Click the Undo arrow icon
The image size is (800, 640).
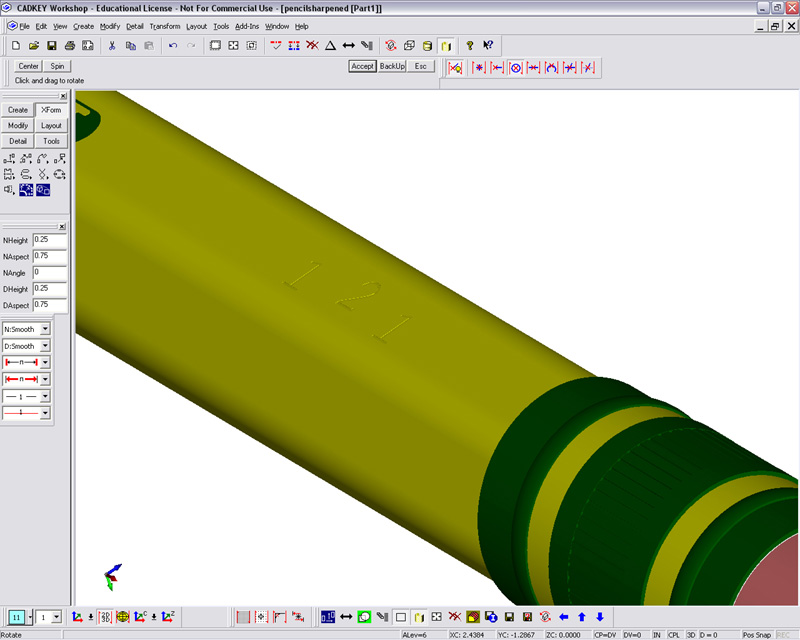point(173,46)
